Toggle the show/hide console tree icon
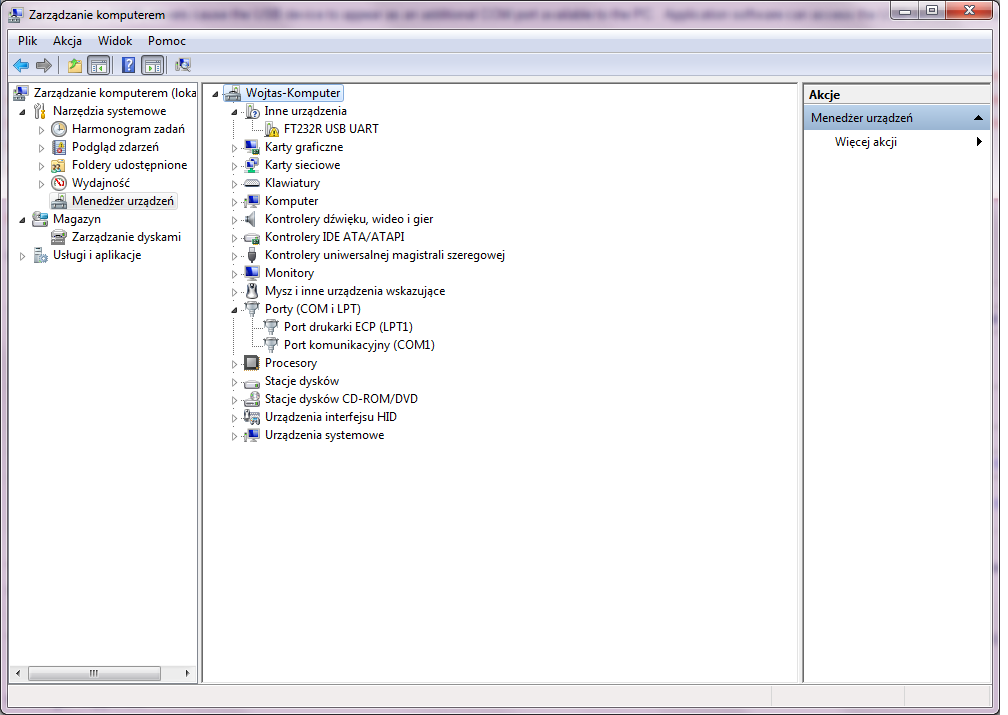1008x715 pixels. coord(98,65)
